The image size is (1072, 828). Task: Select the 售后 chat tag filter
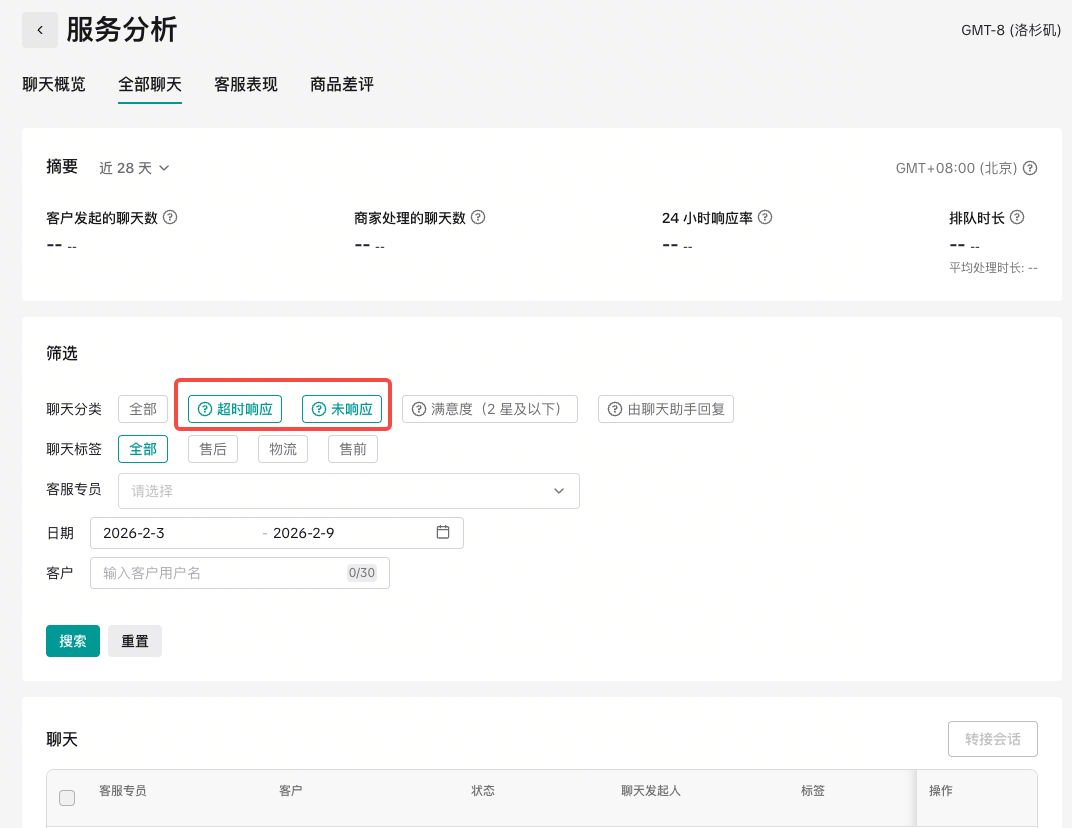click(213, 449)
